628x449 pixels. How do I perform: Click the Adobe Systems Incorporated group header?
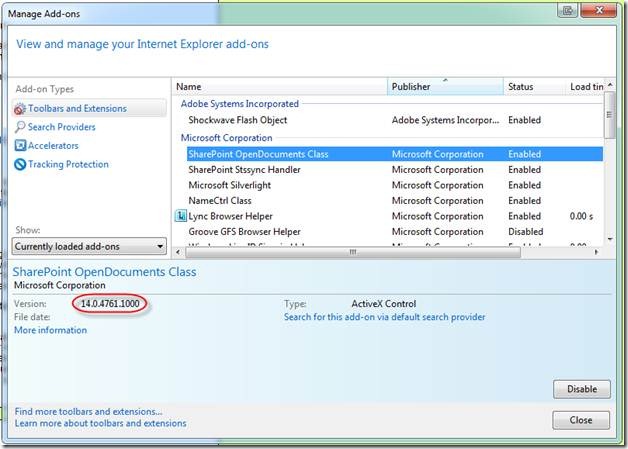click(x=240, y=104)
